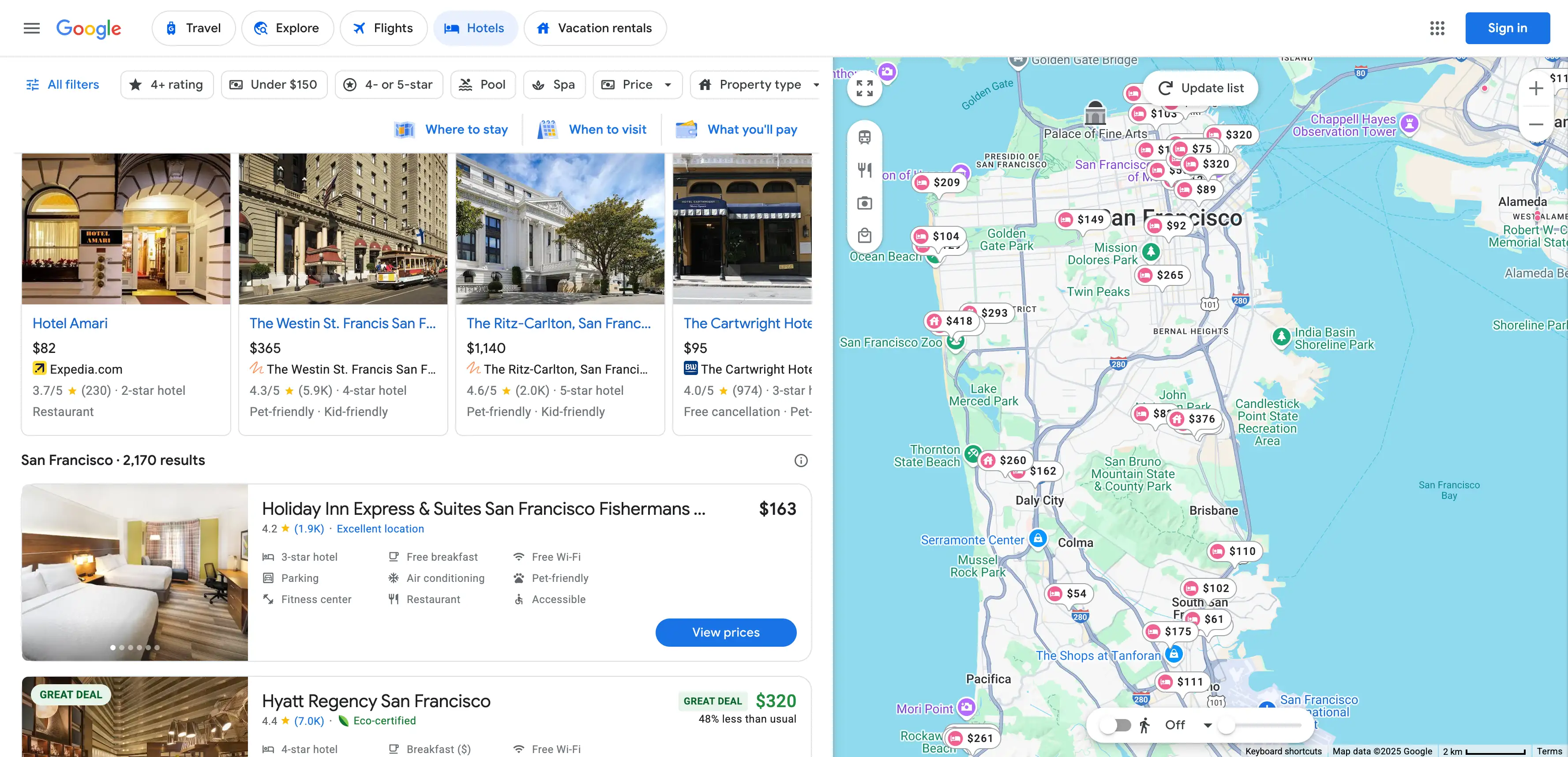
Task: Open Google apps grid
Action: (1437, 28)
